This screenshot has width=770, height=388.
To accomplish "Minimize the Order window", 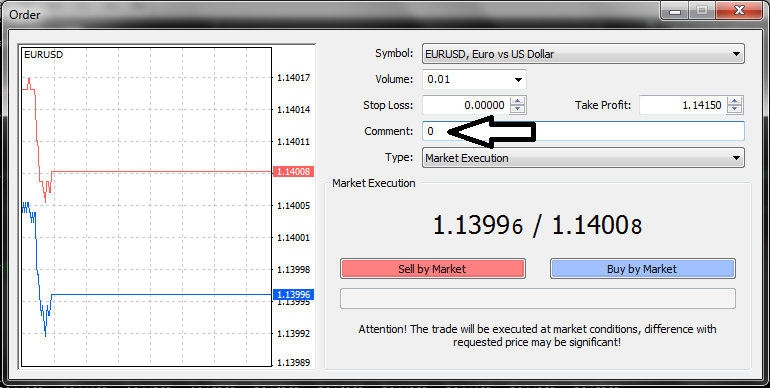I will 676,10.
